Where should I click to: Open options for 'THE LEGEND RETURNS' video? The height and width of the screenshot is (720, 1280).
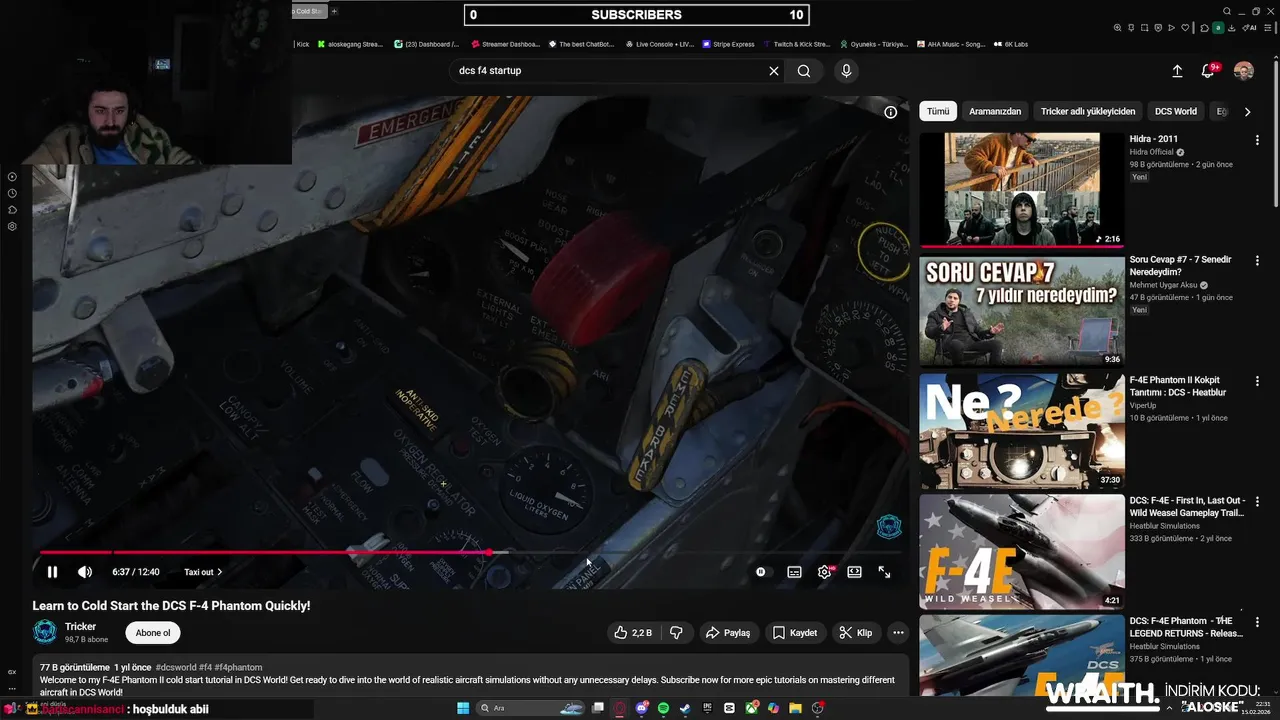point(1257,621)
